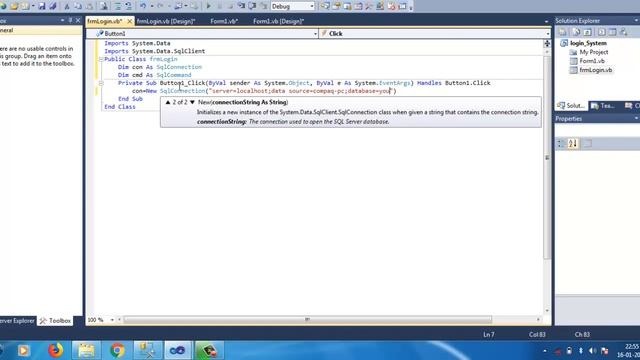Viewport: 640px width, 360px height.
Task: Open the media player taskbar icon
Action: coord(24,351)
